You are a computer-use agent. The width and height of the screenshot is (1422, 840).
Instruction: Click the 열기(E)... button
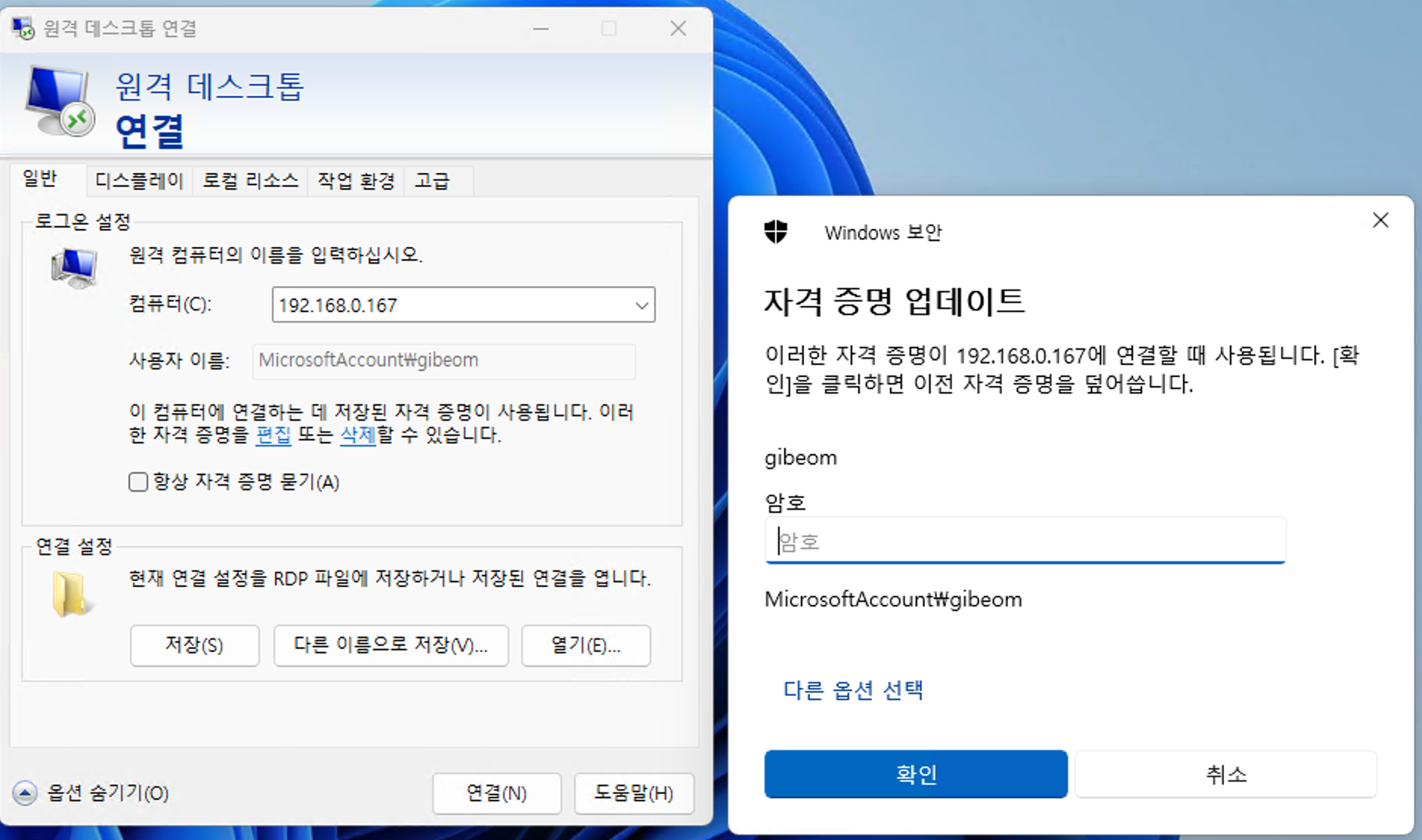pyautogui.click(x=586, y=645)
